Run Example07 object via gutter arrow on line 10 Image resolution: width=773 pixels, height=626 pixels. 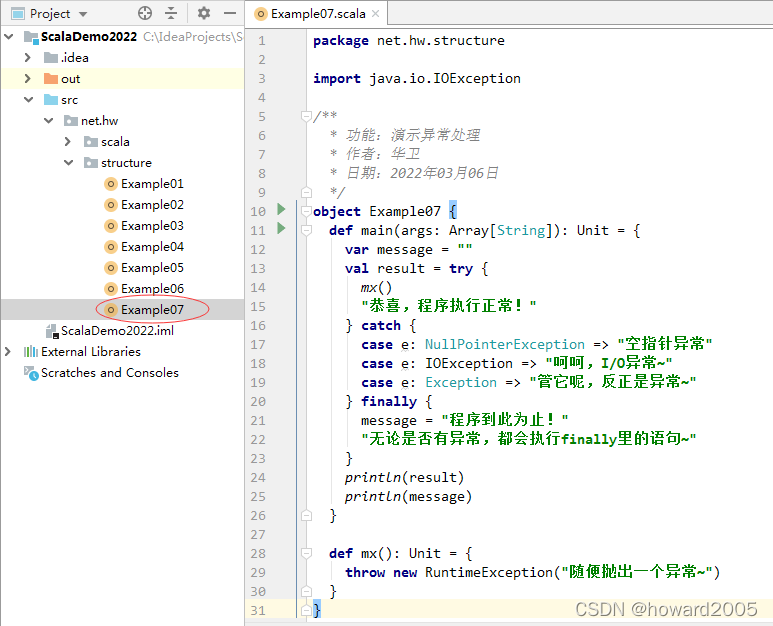tap(281, 209)
